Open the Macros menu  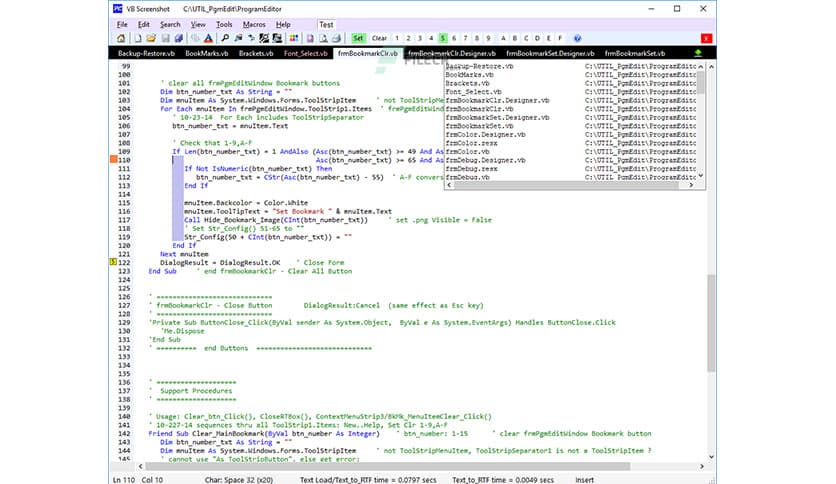tap(254, 25)
